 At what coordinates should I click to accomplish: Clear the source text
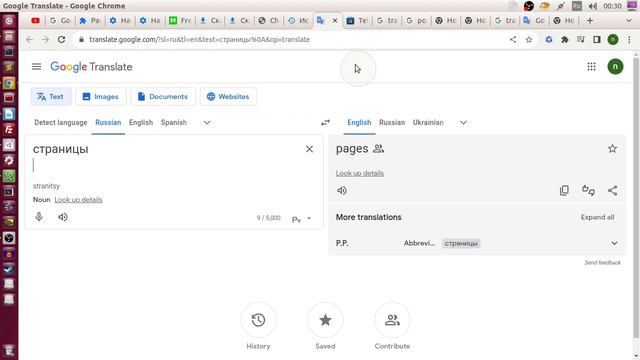click(309, 149)
